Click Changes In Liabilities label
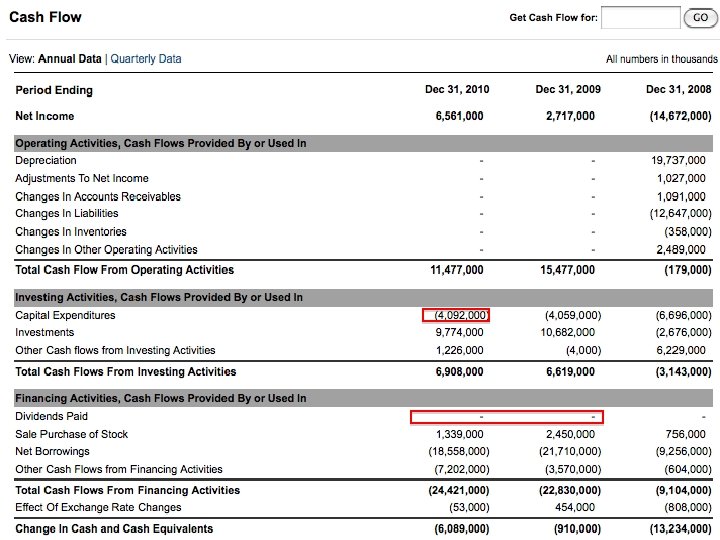This screenshot has width=720, height=540. [x=67, y=214]
